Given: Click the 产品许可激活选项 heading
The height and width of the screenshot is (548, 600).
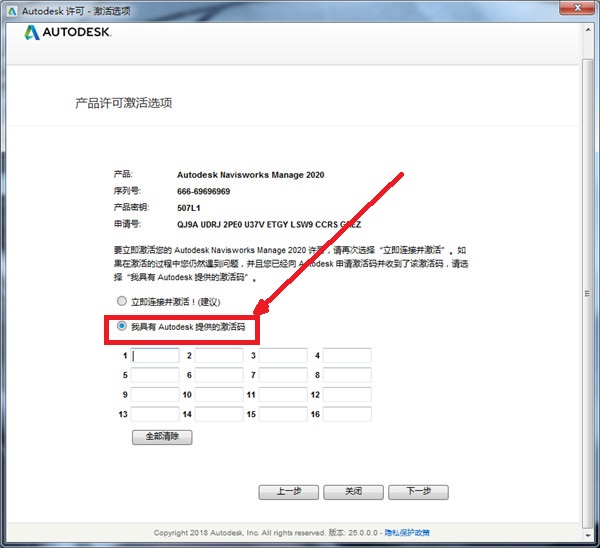Looking at the screenshot, I should pyautogui.click(x=124, y=103).
